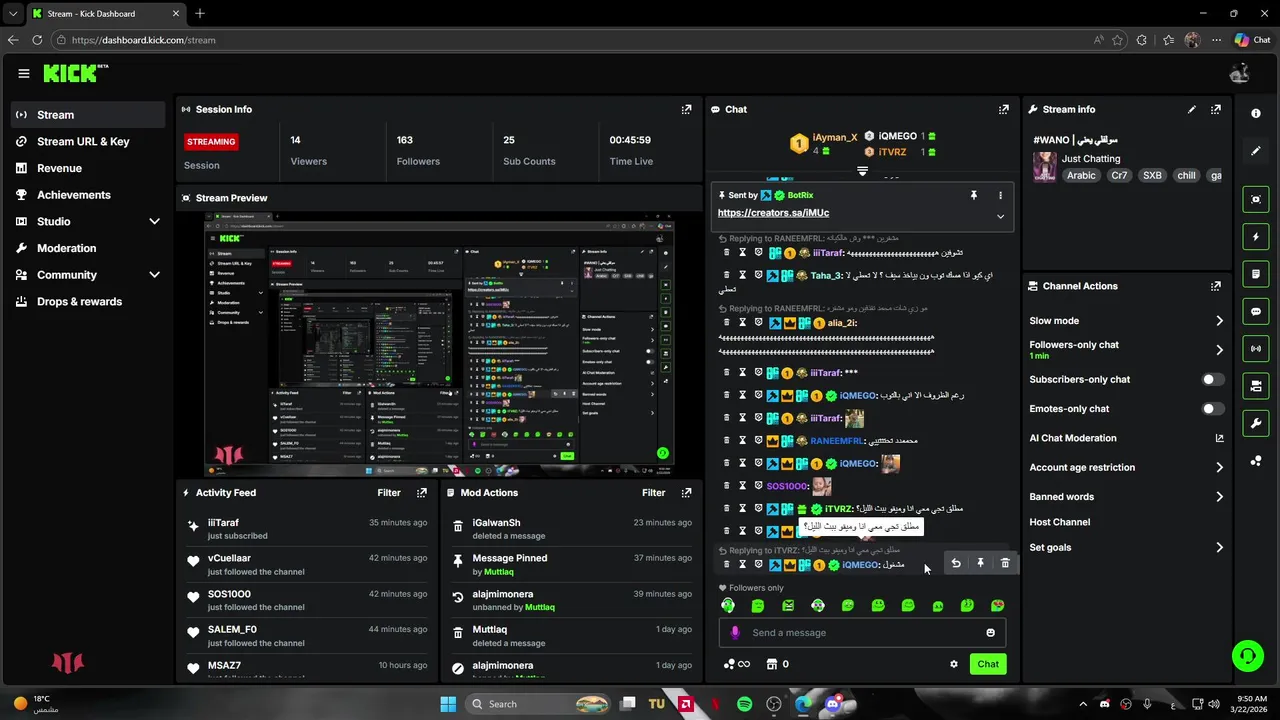The image size is (1280, 720).
Task: Toggle the stream preview widget icon in the right sidebar
Action: [x=1256, y=199]
